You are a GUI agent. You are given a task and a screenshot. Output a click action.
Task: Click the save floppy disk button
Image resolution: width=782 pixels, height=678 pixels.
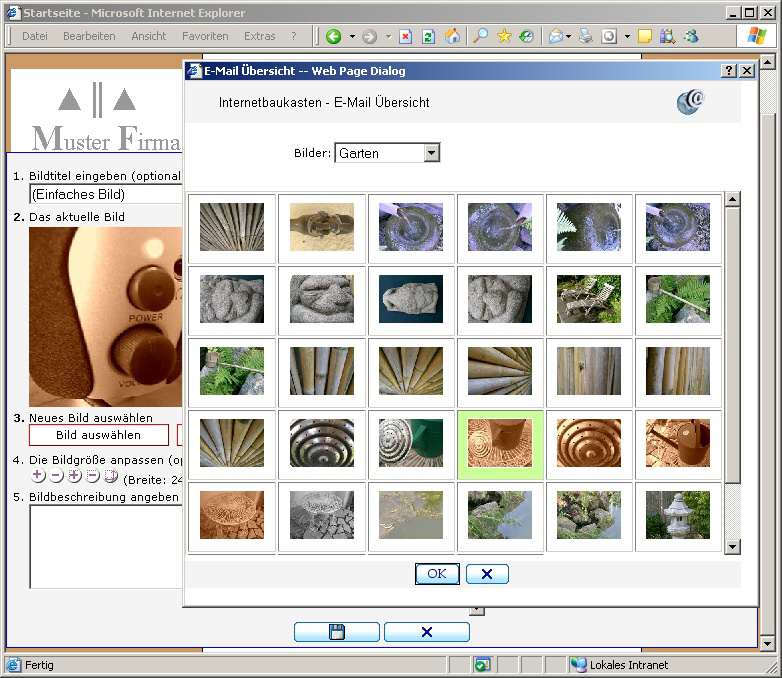336,632
